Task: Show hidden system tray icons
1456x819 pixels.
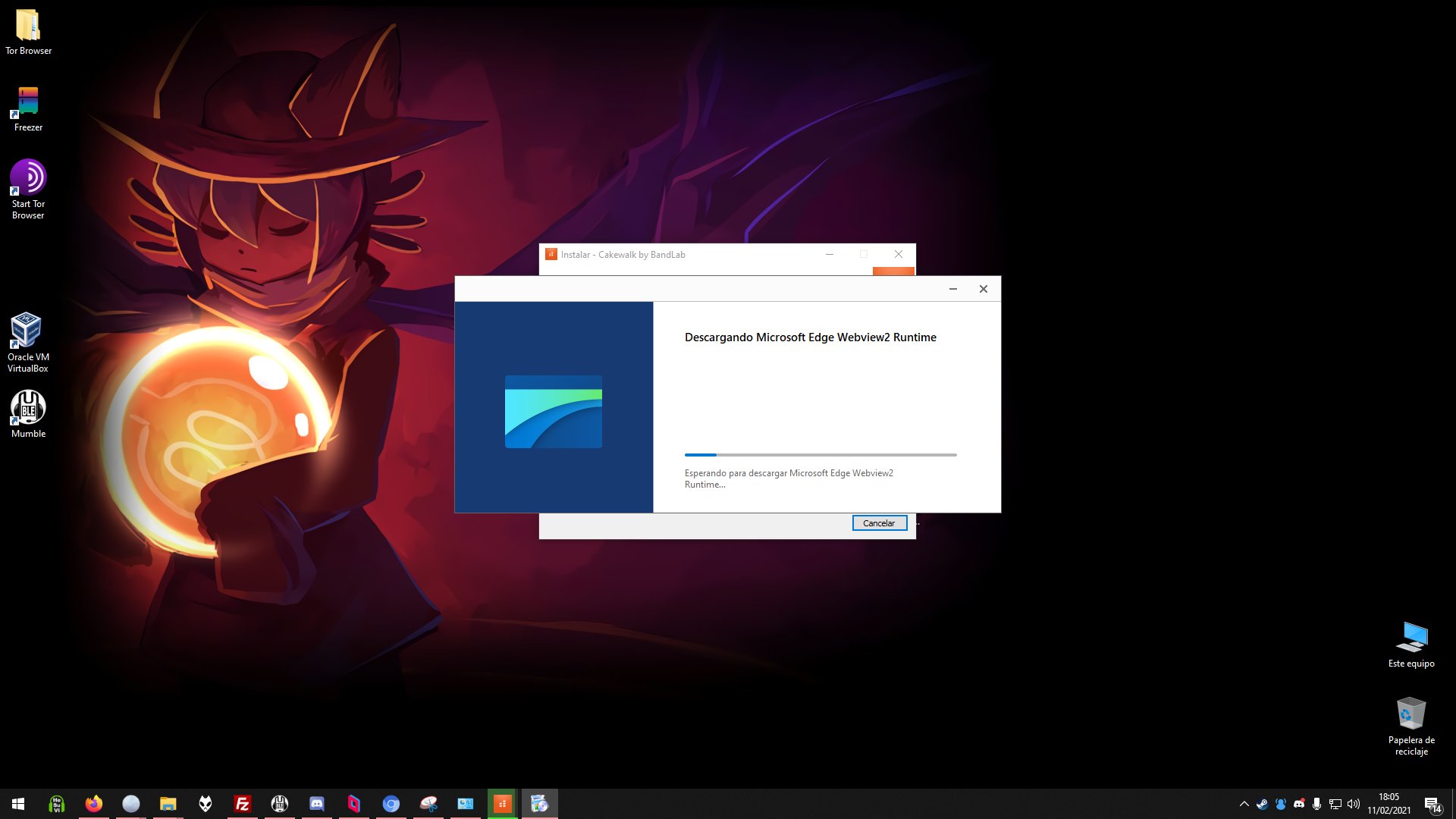Action: pos(1244,804)
